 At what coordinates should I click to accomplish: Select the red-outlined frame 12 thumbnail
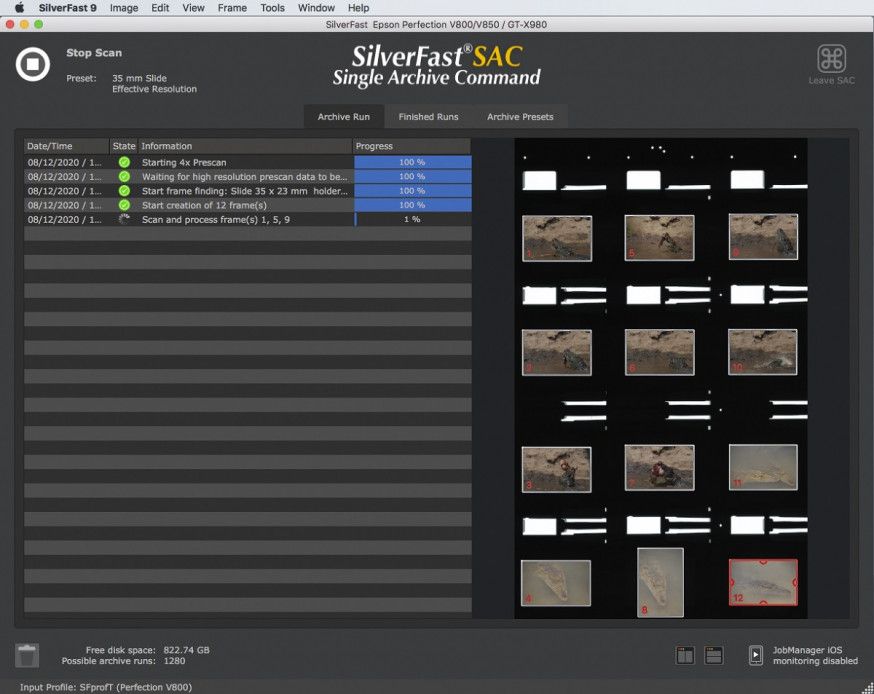[x=762, y=582]
